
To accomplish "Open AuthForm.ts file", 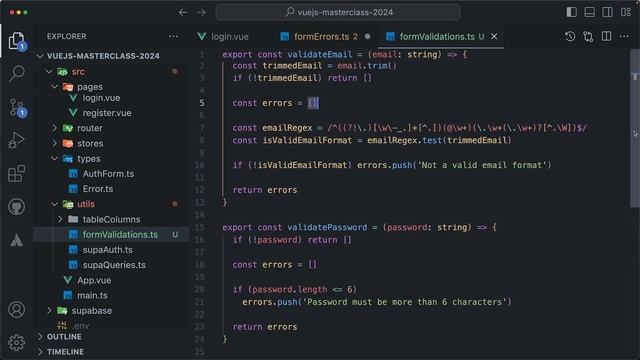I will tap(108, 174).
